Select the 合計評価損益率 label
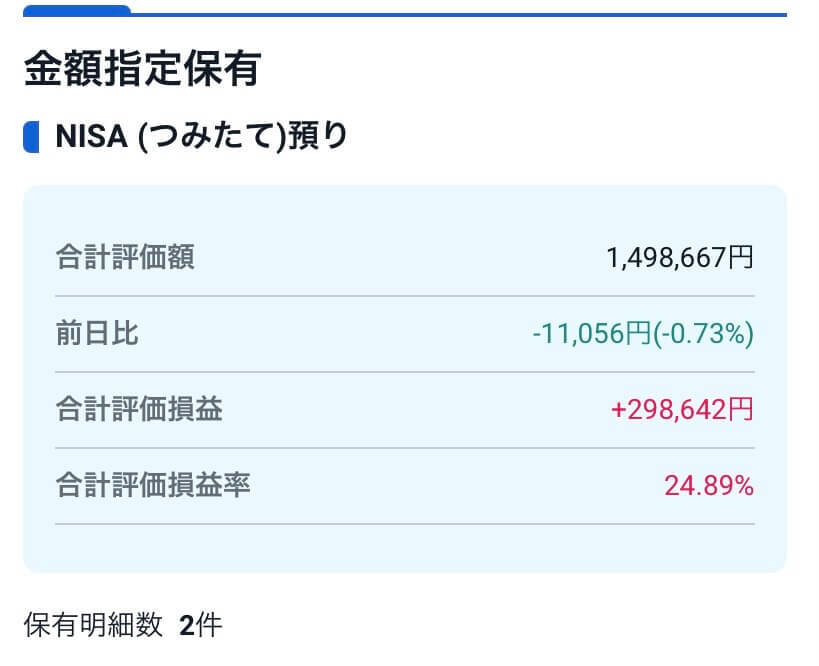 tap(153, 486)
